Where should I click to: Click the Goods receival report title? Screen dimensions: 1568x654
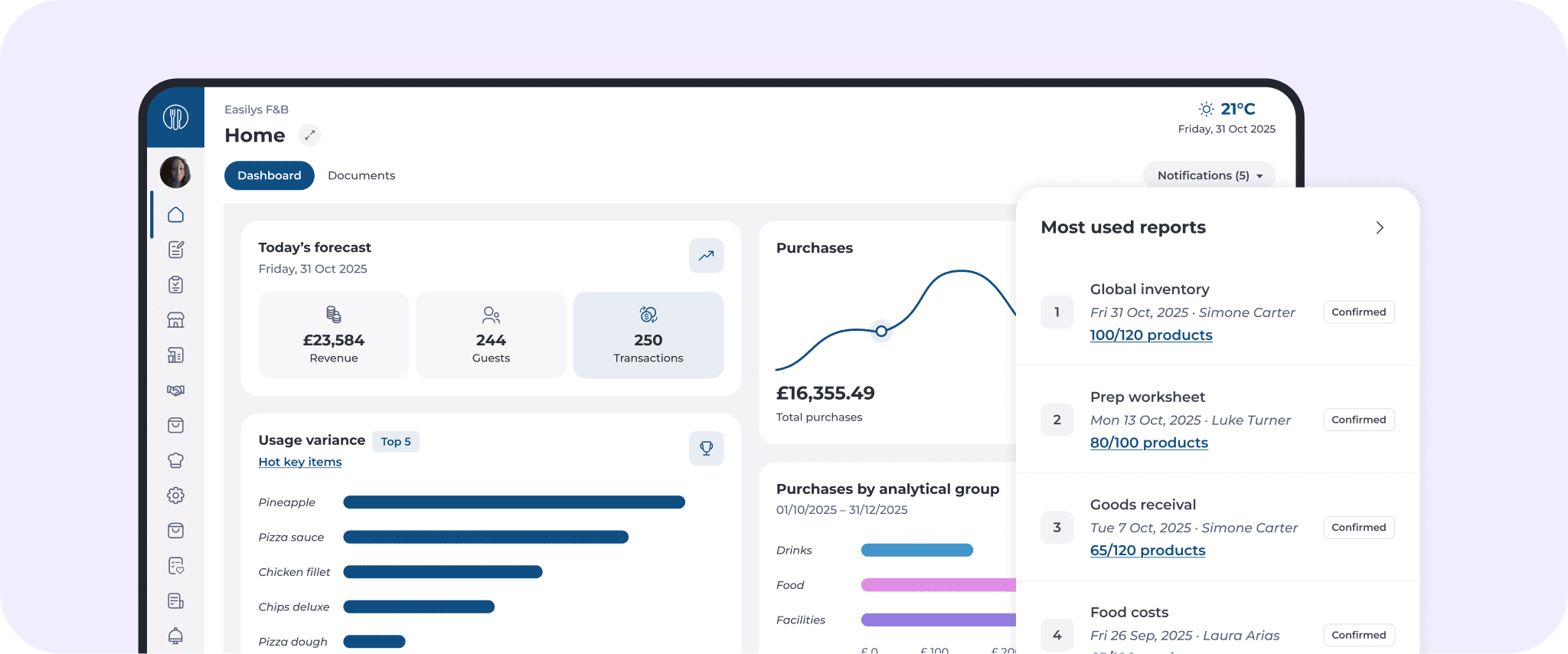pyautogui.click(x=1143, y=505)
